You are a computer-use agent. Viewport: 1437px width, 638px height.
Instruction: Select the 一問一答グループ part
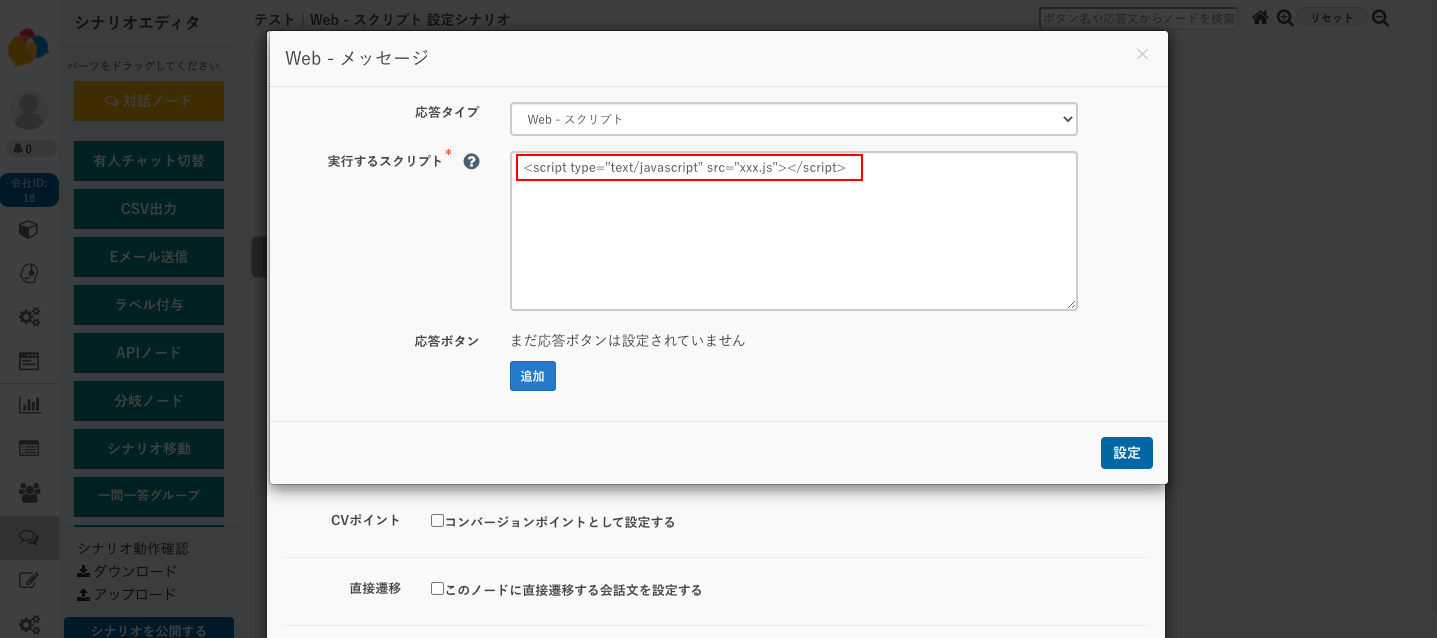coord(149,495)
